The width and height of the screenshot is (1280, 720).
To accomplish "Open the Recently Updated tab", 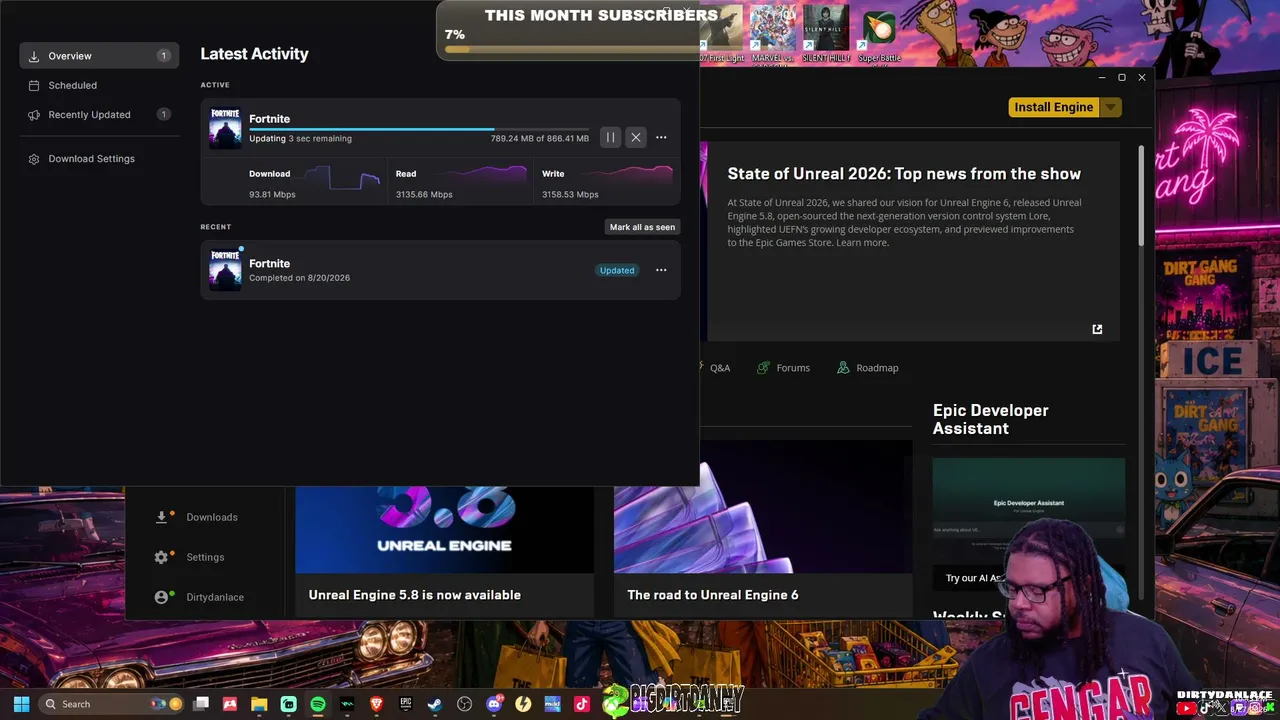I will tap(99, 115).
